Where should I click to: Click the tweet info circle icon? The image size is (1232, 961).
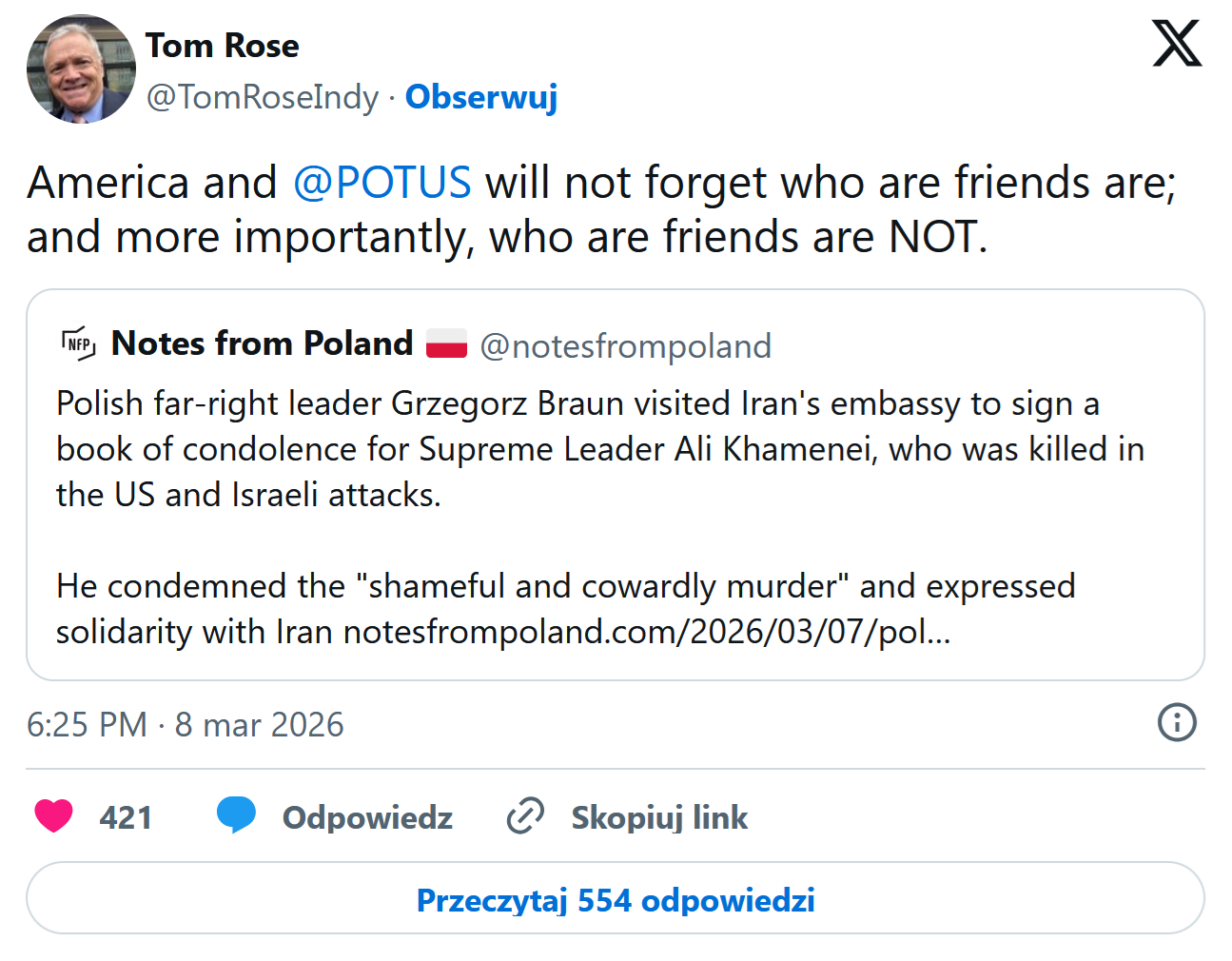pos(1177,722)
